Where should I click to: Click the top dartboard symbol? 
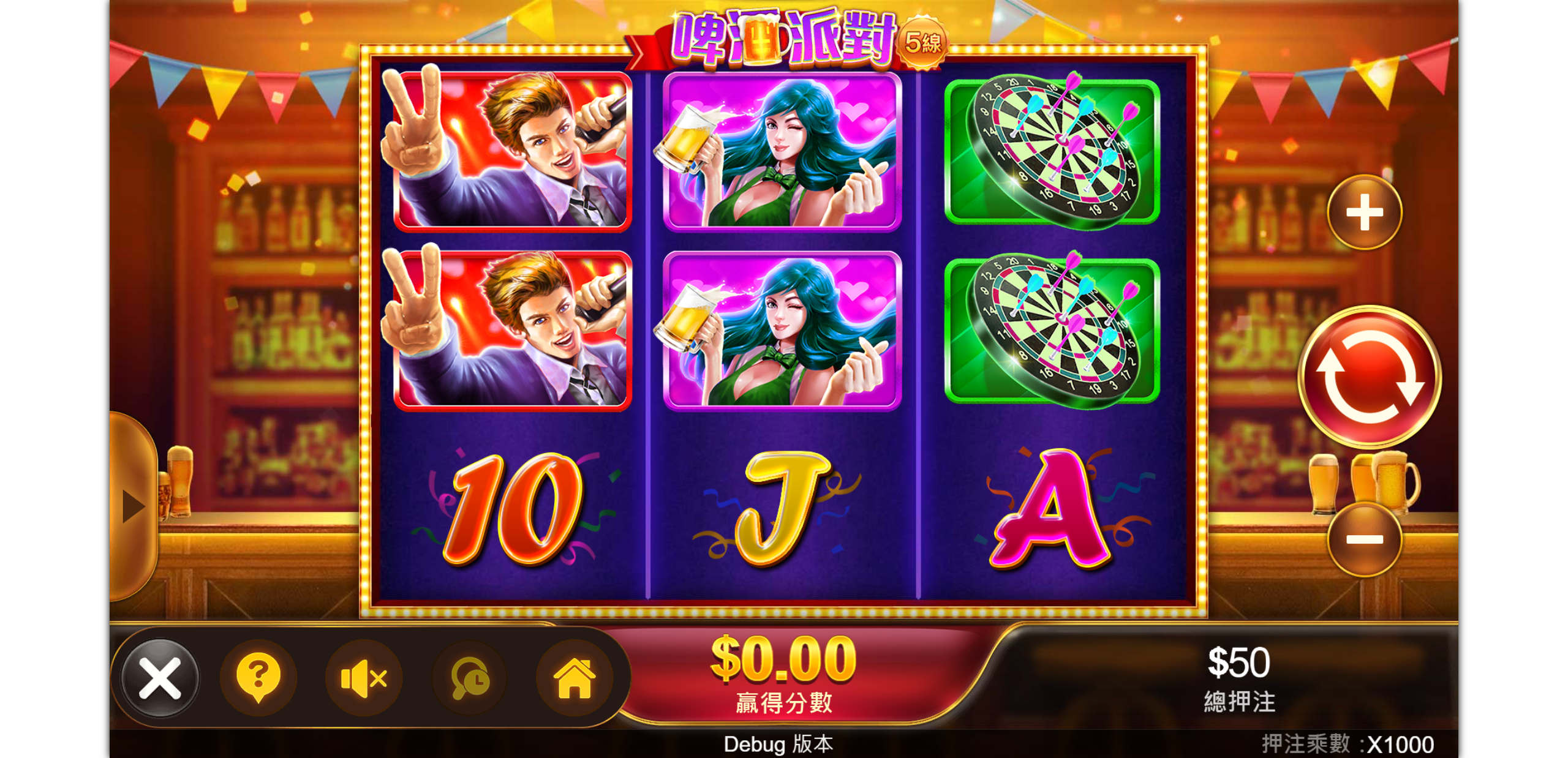pos(1052,151)
